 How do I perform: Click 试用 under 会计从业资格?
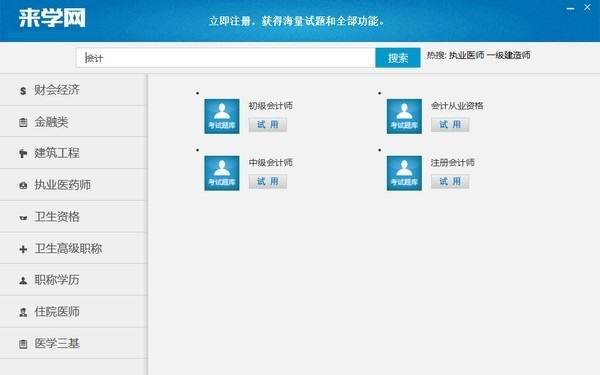(x=450, y=124)
